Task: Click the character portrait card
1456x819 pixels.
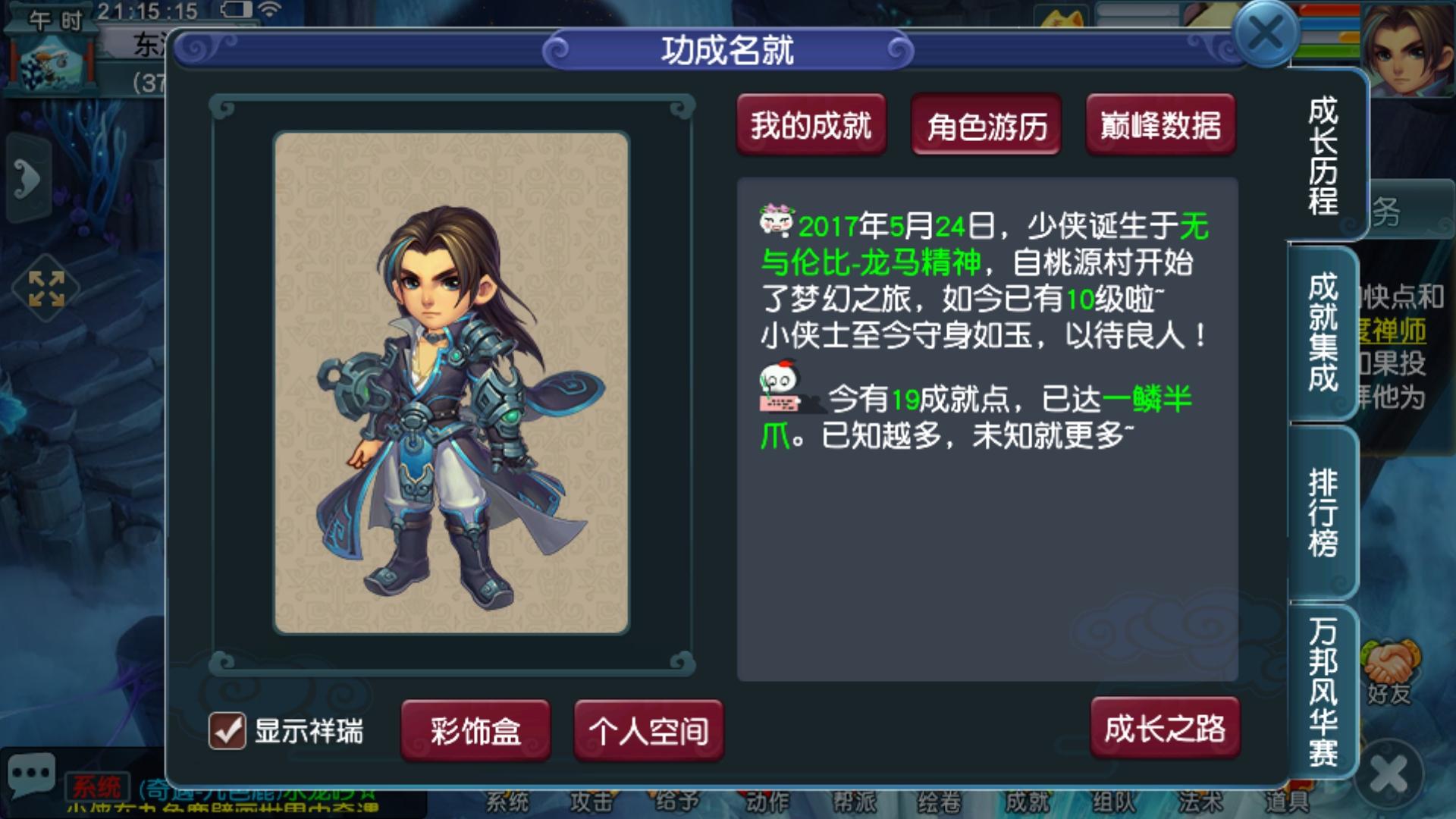Action: (x=451, y=383)
